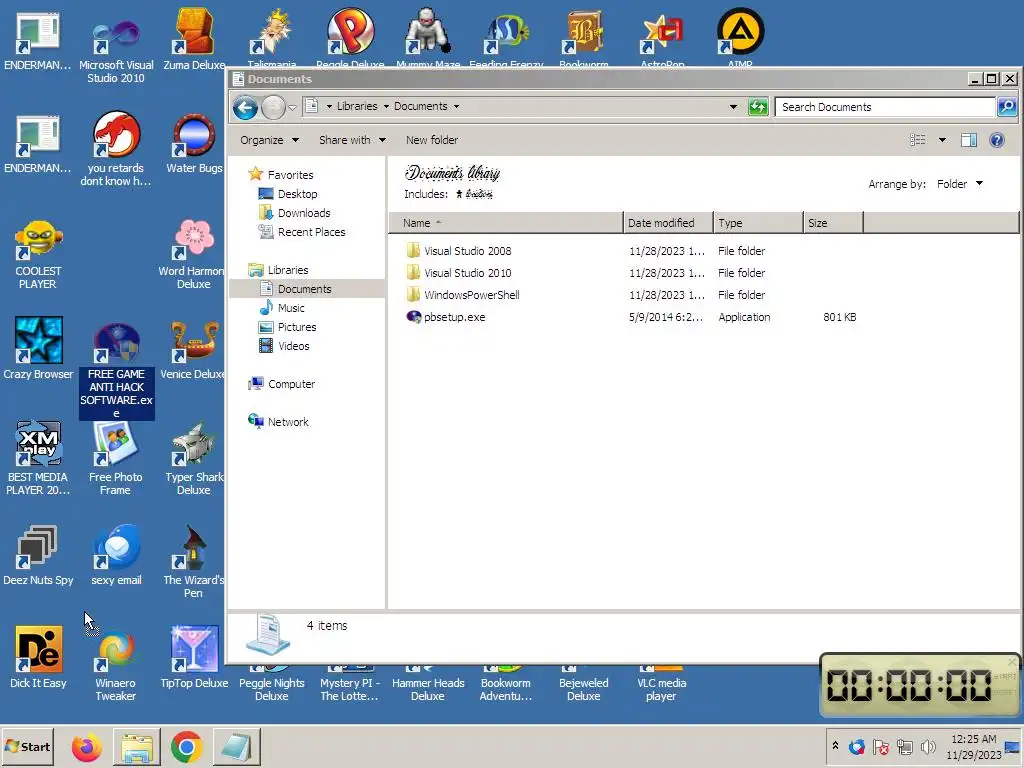
Task: Open the view options dropdown arrow
Action: [x=942, y=140]
